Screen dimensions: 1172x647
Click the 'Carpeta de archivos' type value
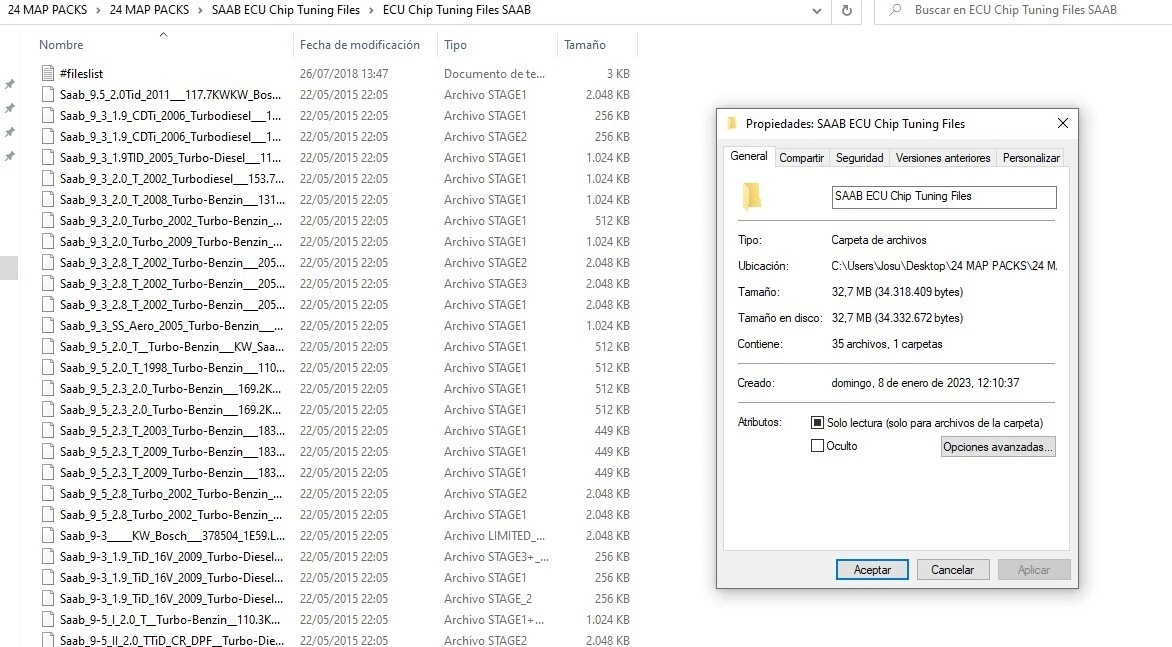pyautogui.click(x=878, y=240)
